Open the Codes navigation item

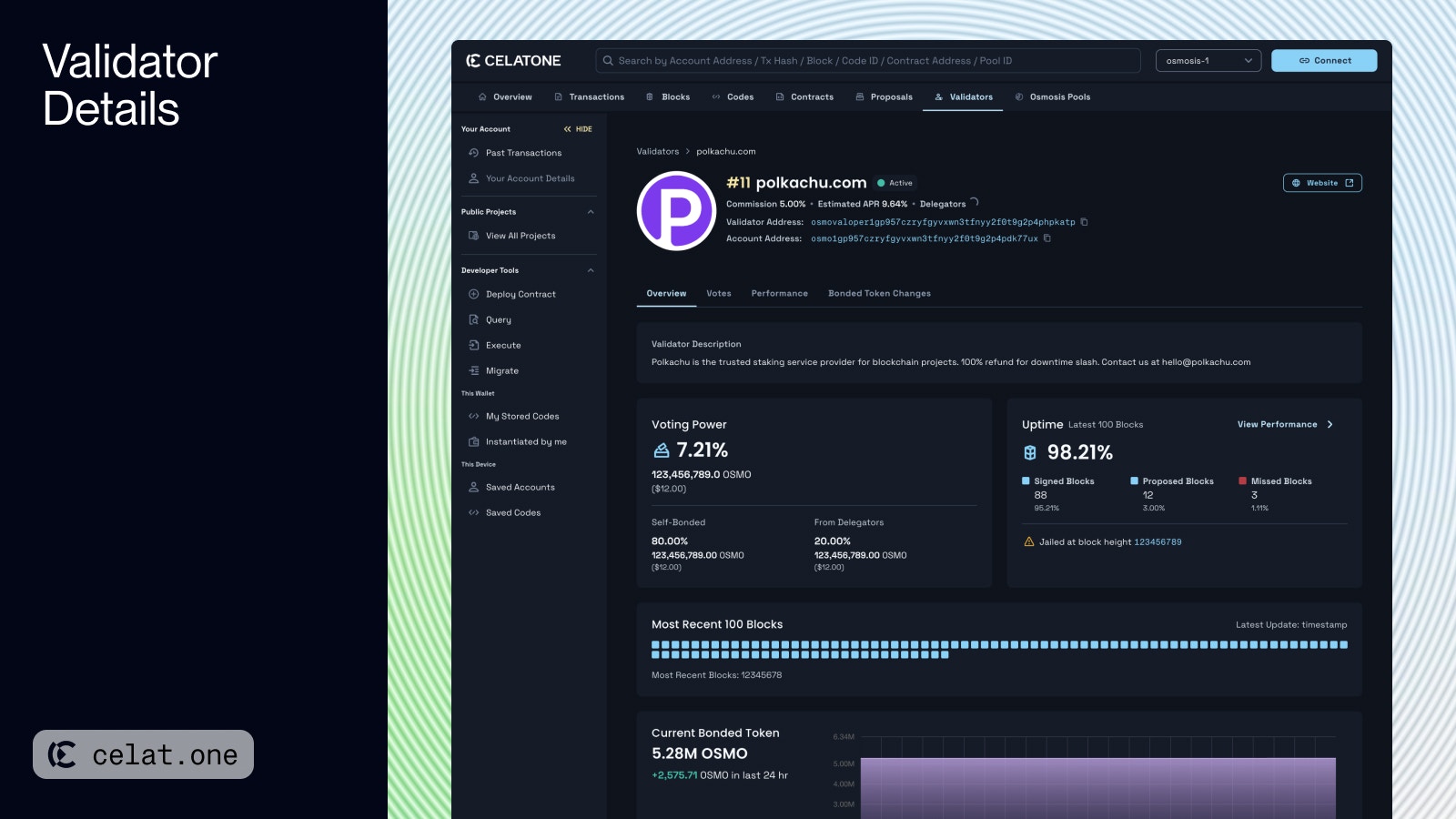[733, 96]
